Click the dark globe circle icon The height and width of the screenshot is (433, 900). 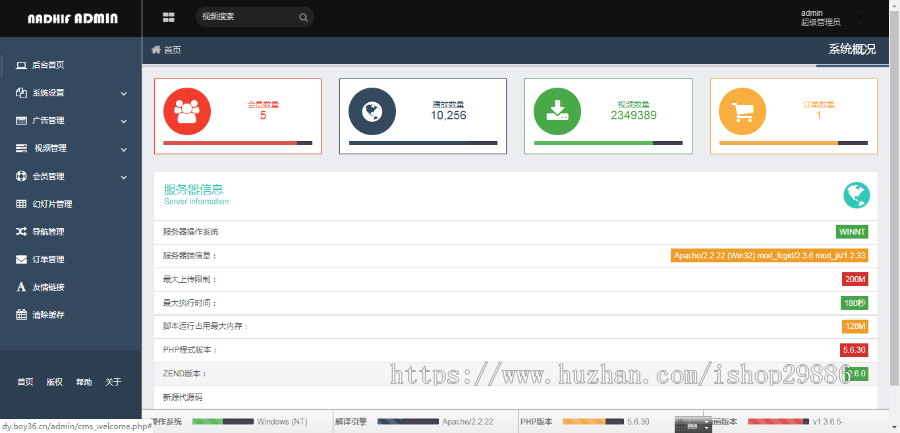[372, 111]
